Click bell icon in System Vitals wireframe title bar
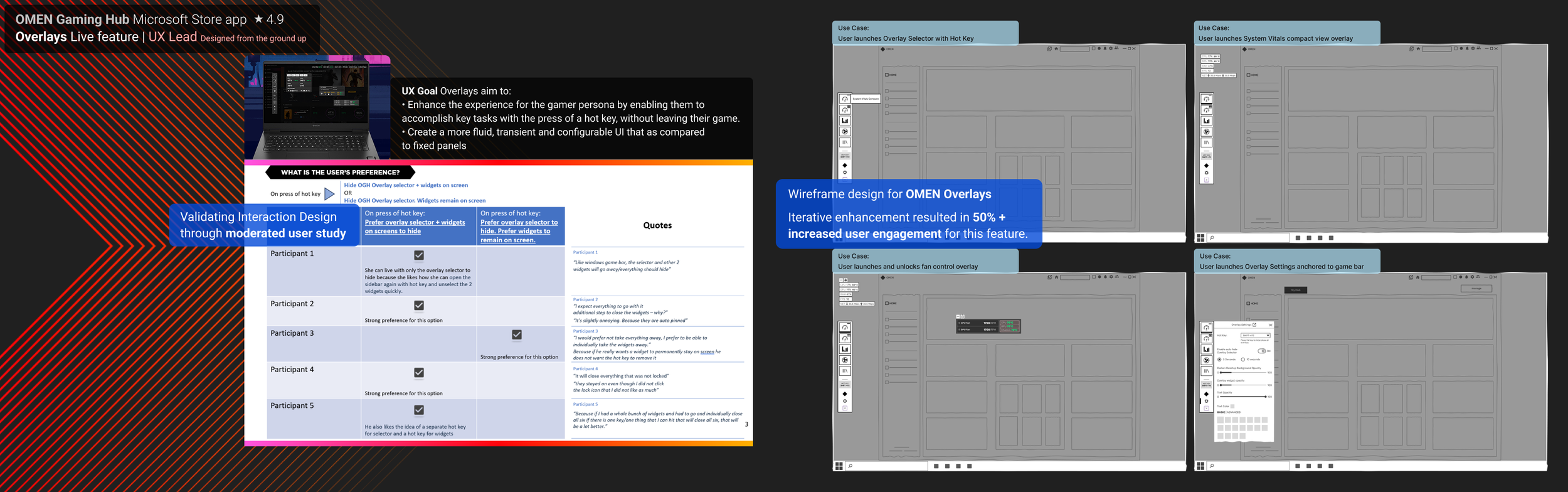 1467,48
